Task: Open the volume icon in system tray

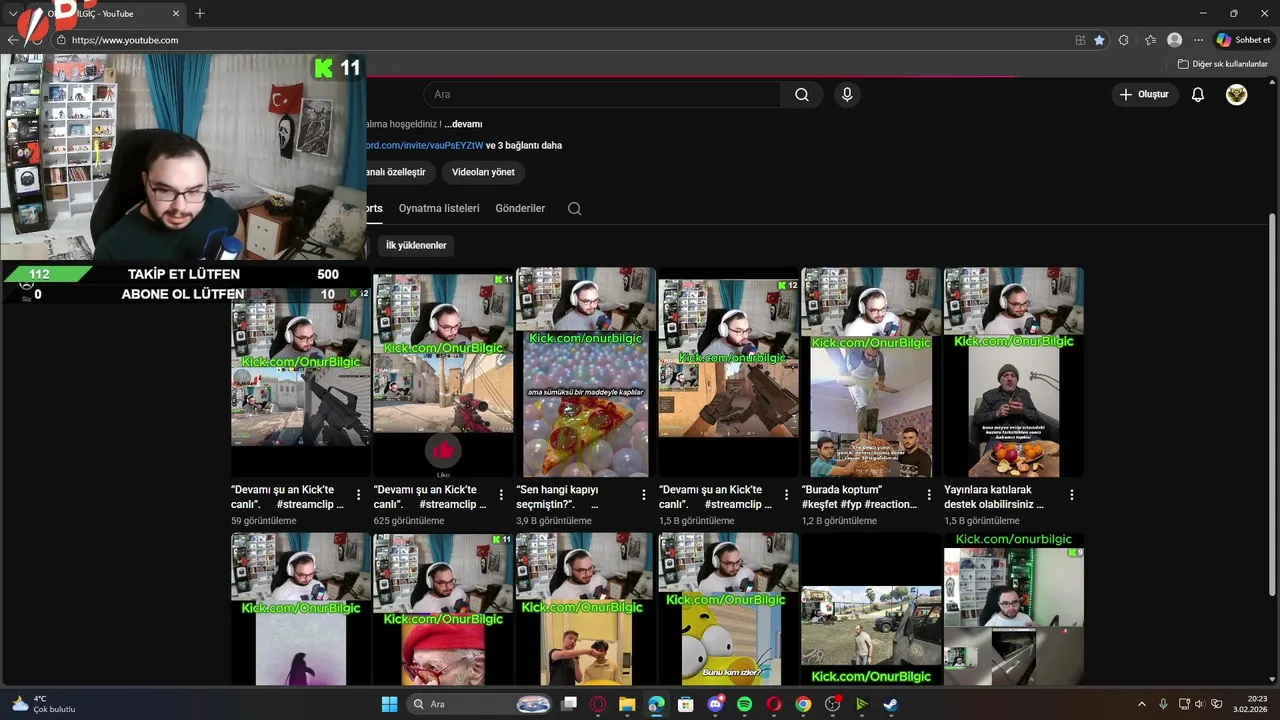Action: tap(1199, 704)
